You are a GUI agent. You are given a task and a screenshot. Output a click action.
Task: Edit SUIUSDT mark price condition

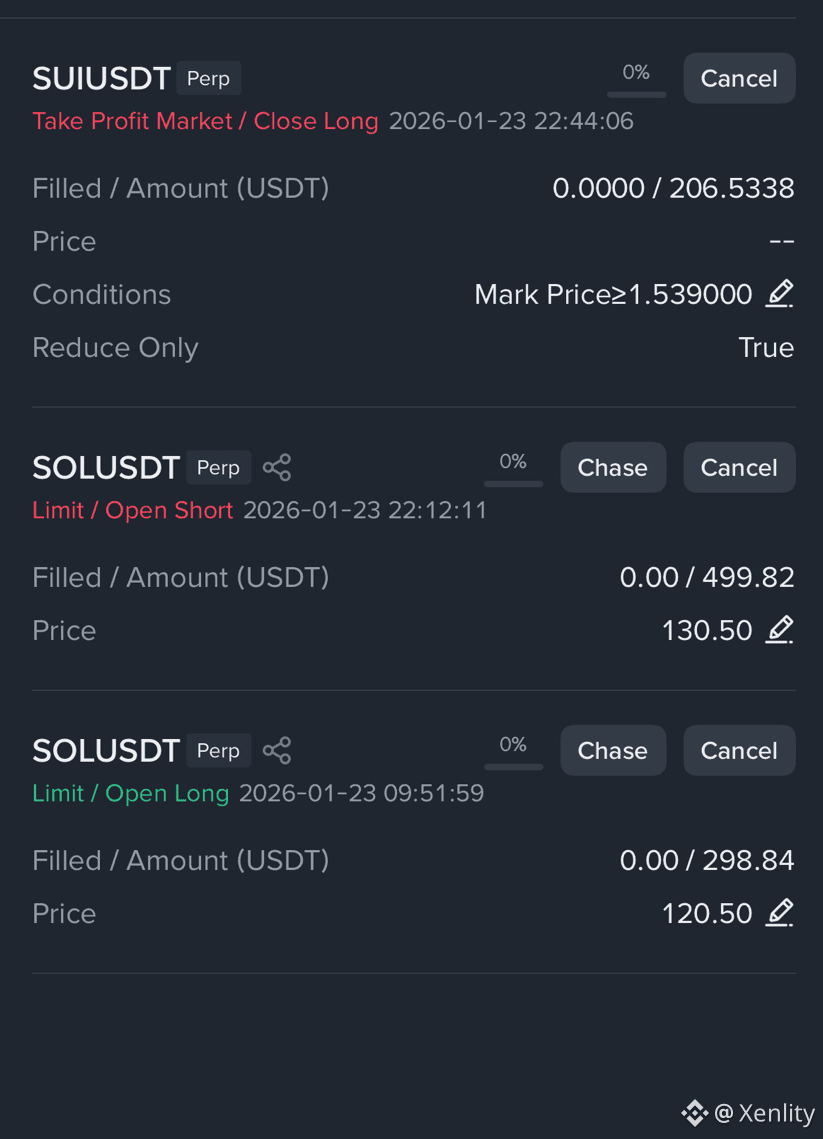[779, 294]
